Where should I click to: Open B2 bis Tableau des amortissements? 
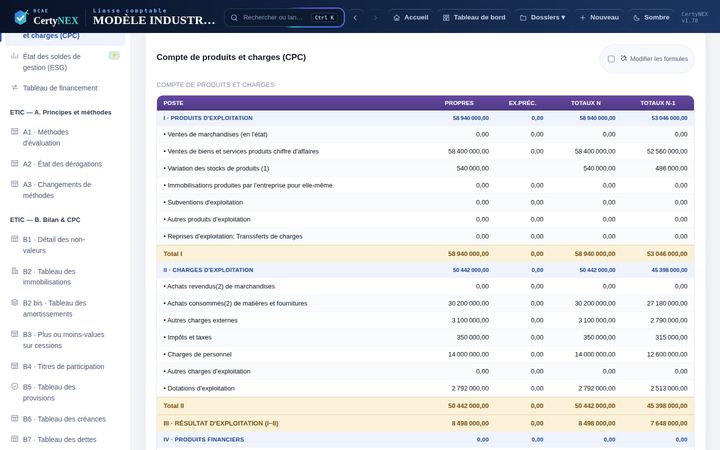[x=65, y=308]
